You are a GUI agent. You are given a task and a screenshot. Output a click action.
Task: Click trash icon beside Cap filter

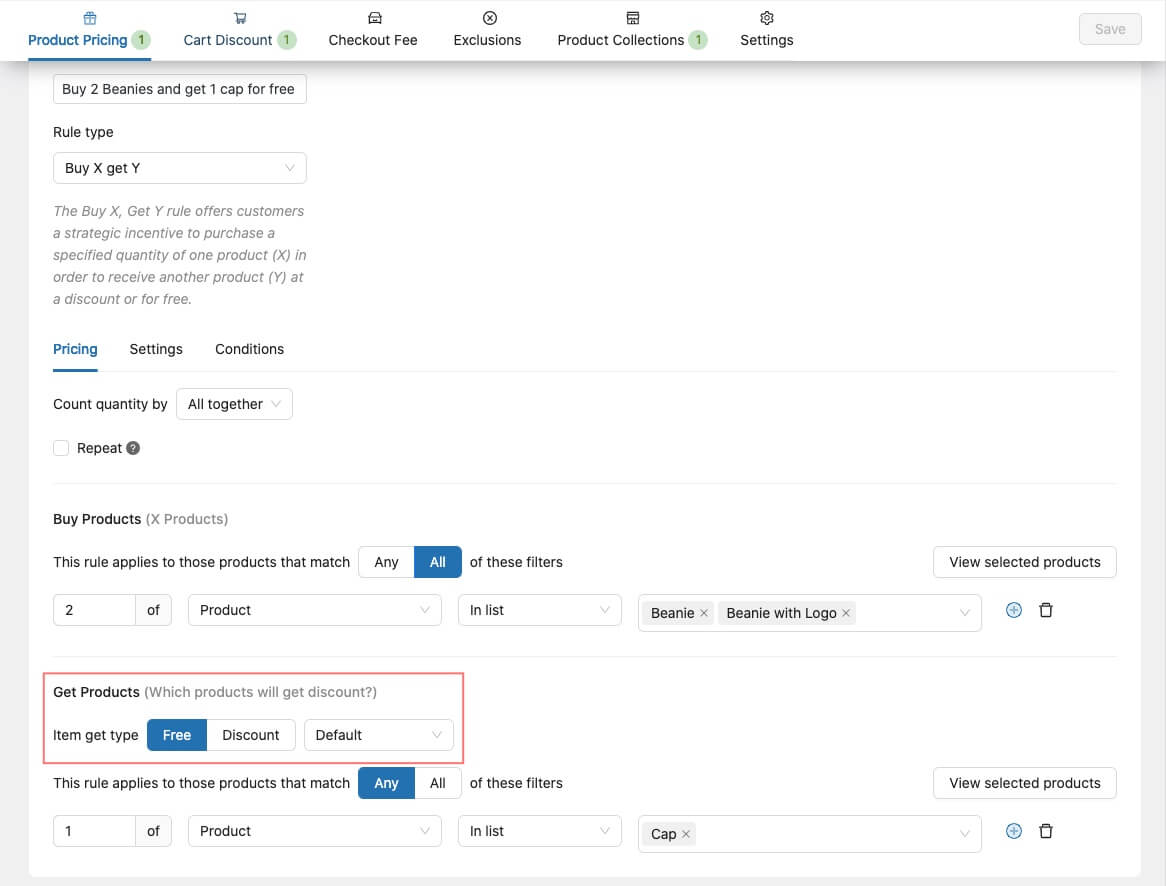tap(1046, 831)
